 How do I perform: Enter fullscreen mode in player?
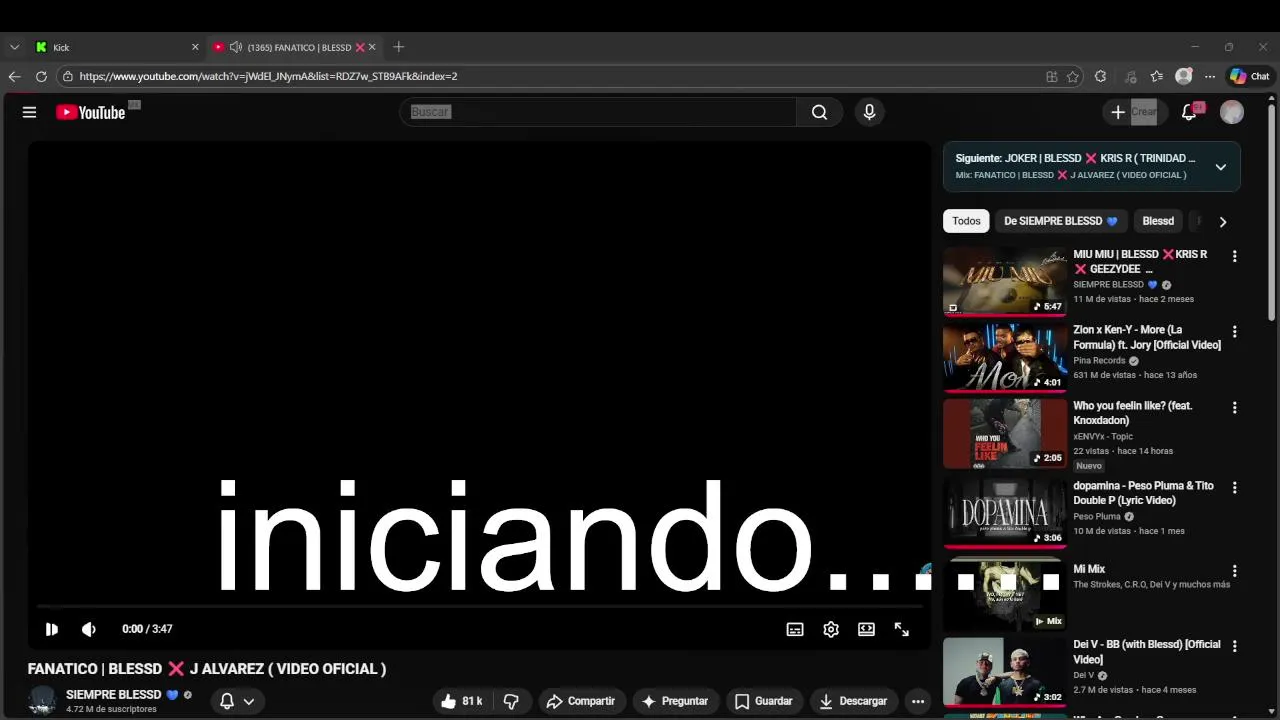pyautogui.click(x=902, y=629)
